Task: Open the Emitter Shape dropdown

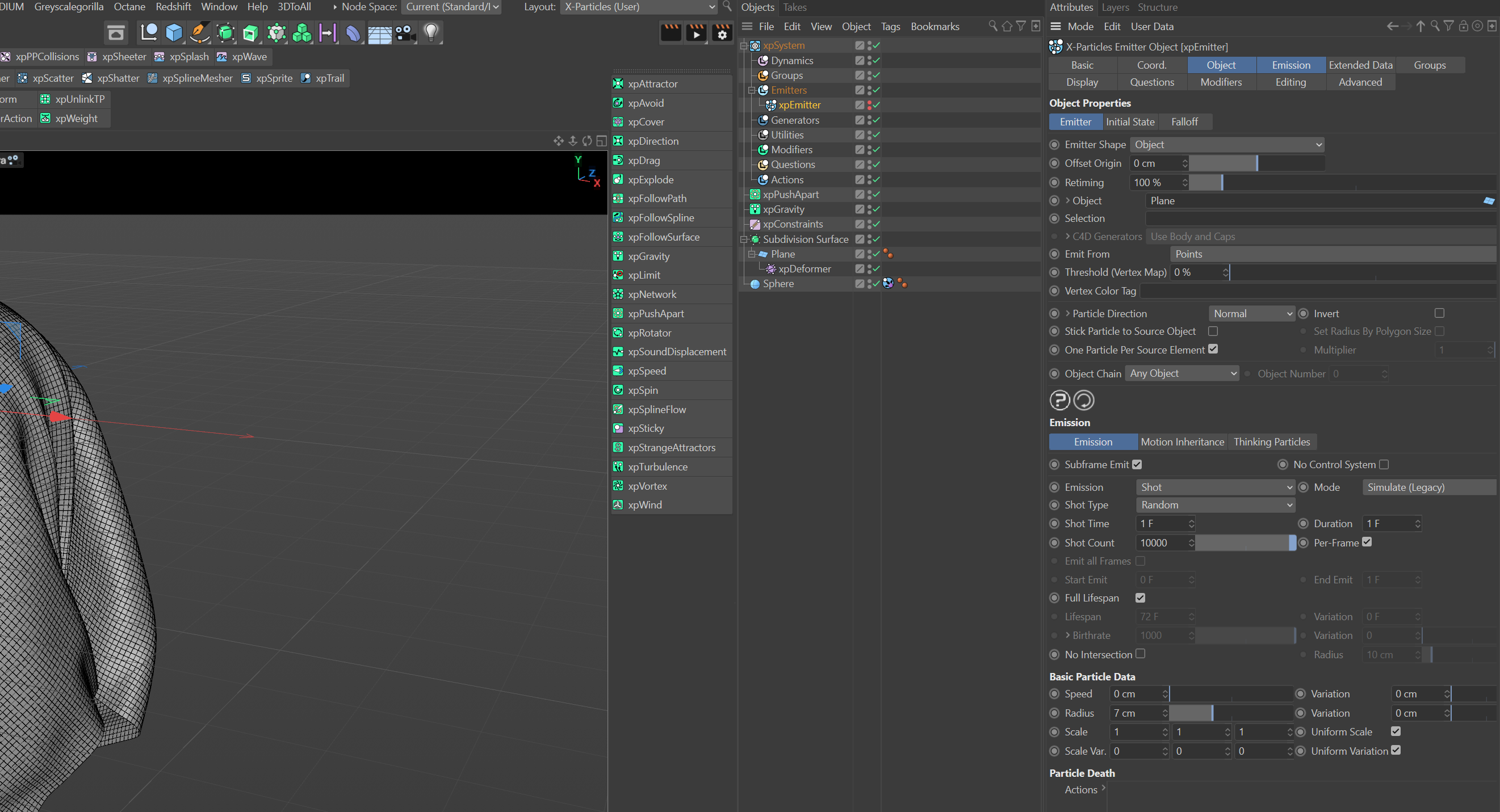Action: [x=1227, y=144]
